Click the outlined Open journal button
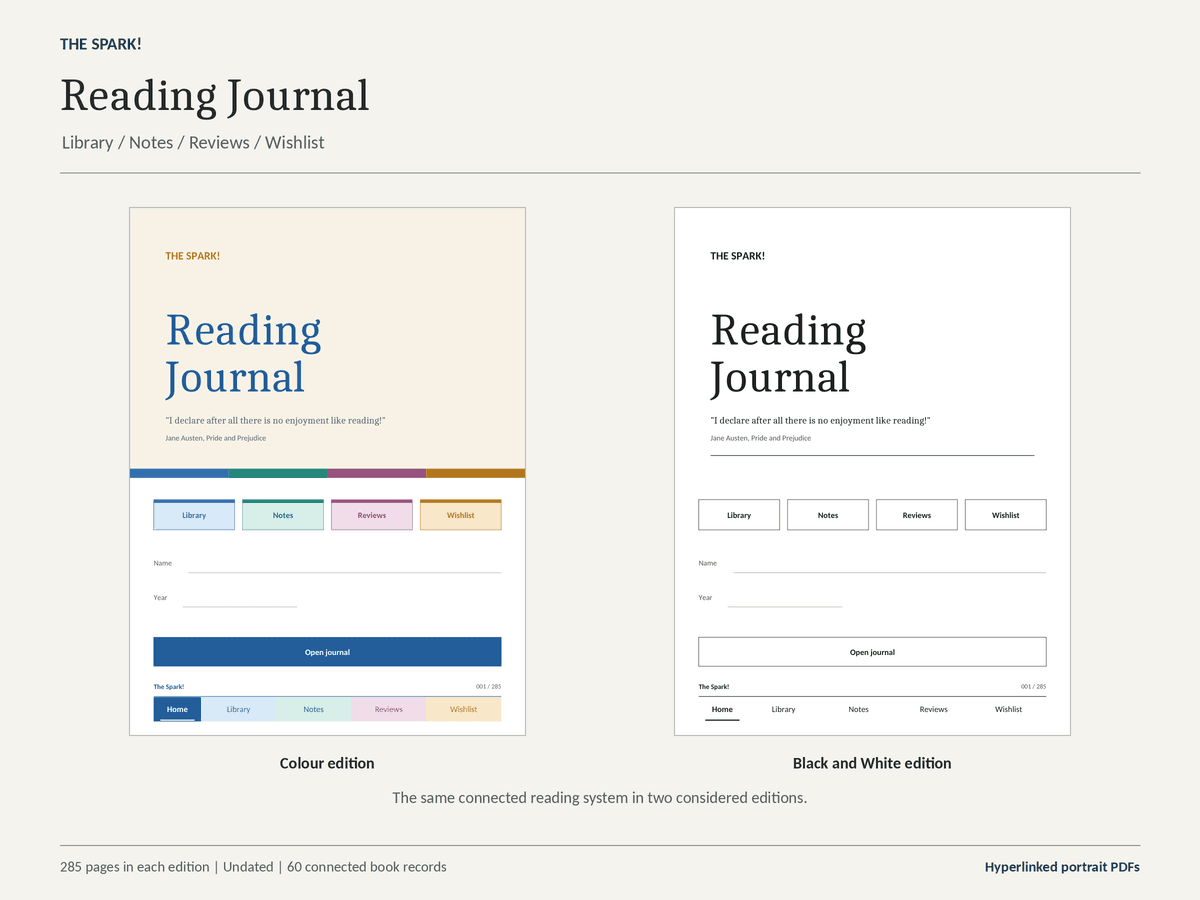 pyautogui.click(x=872, y=652)
